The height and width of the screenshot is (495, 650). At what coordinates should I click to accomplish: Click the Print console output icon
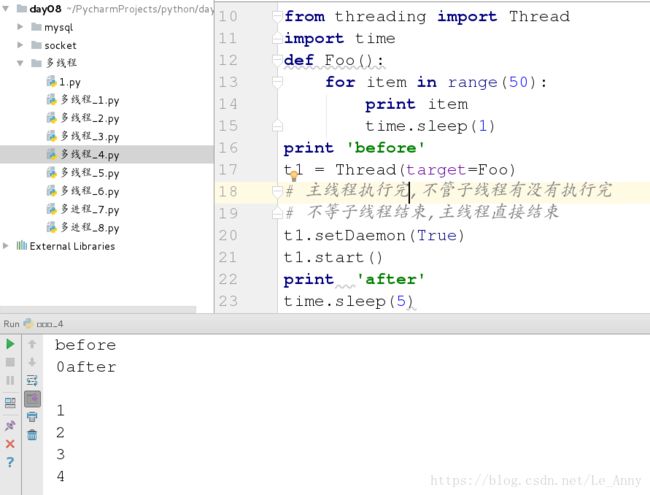point(32,416)
